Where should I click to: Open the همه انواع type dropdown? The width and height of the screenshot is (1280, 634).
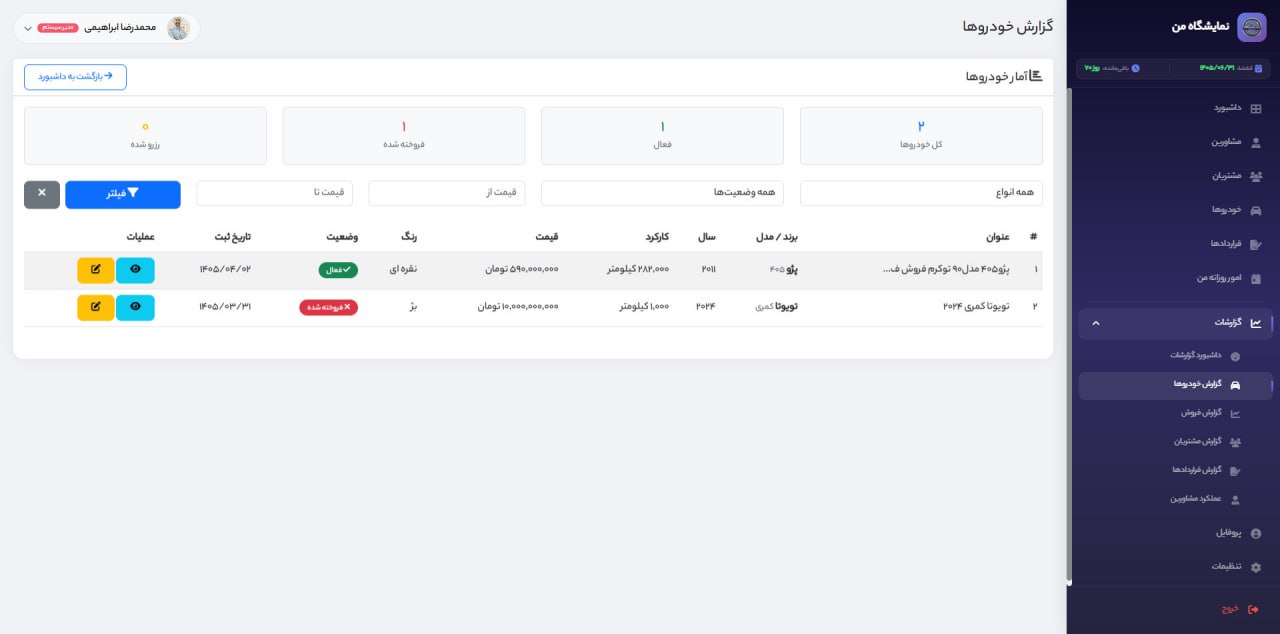point(921,193)
